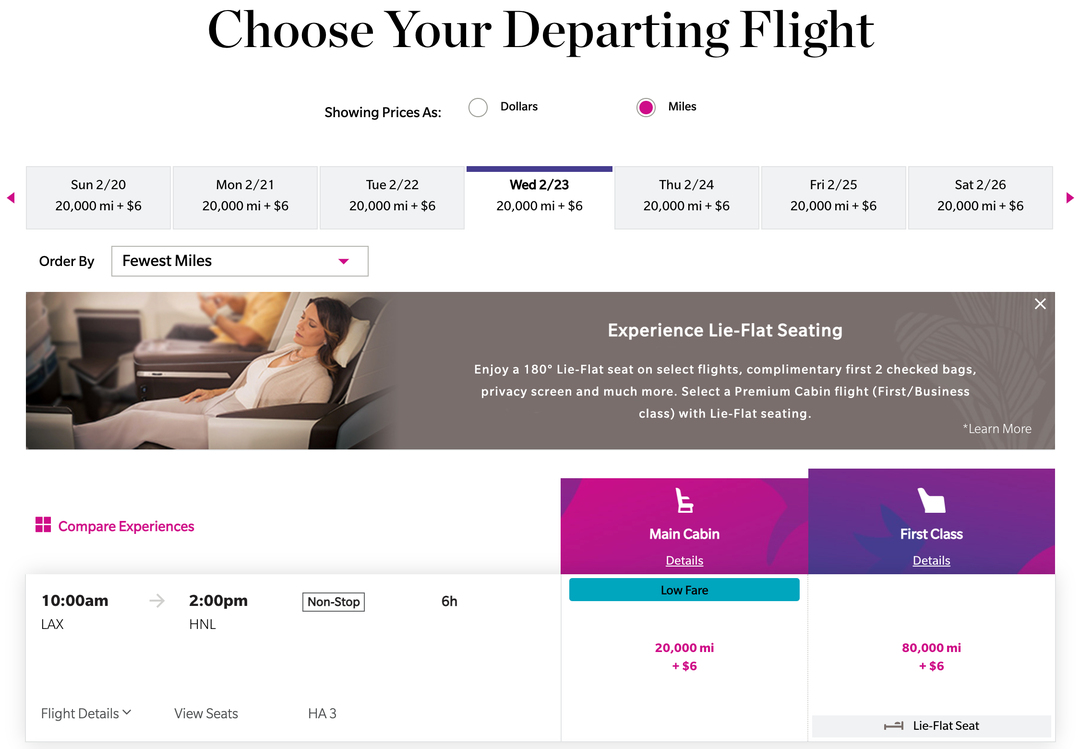
Task: Select the 20,000 mi Main Cabin fare
Action: (684, 656)
